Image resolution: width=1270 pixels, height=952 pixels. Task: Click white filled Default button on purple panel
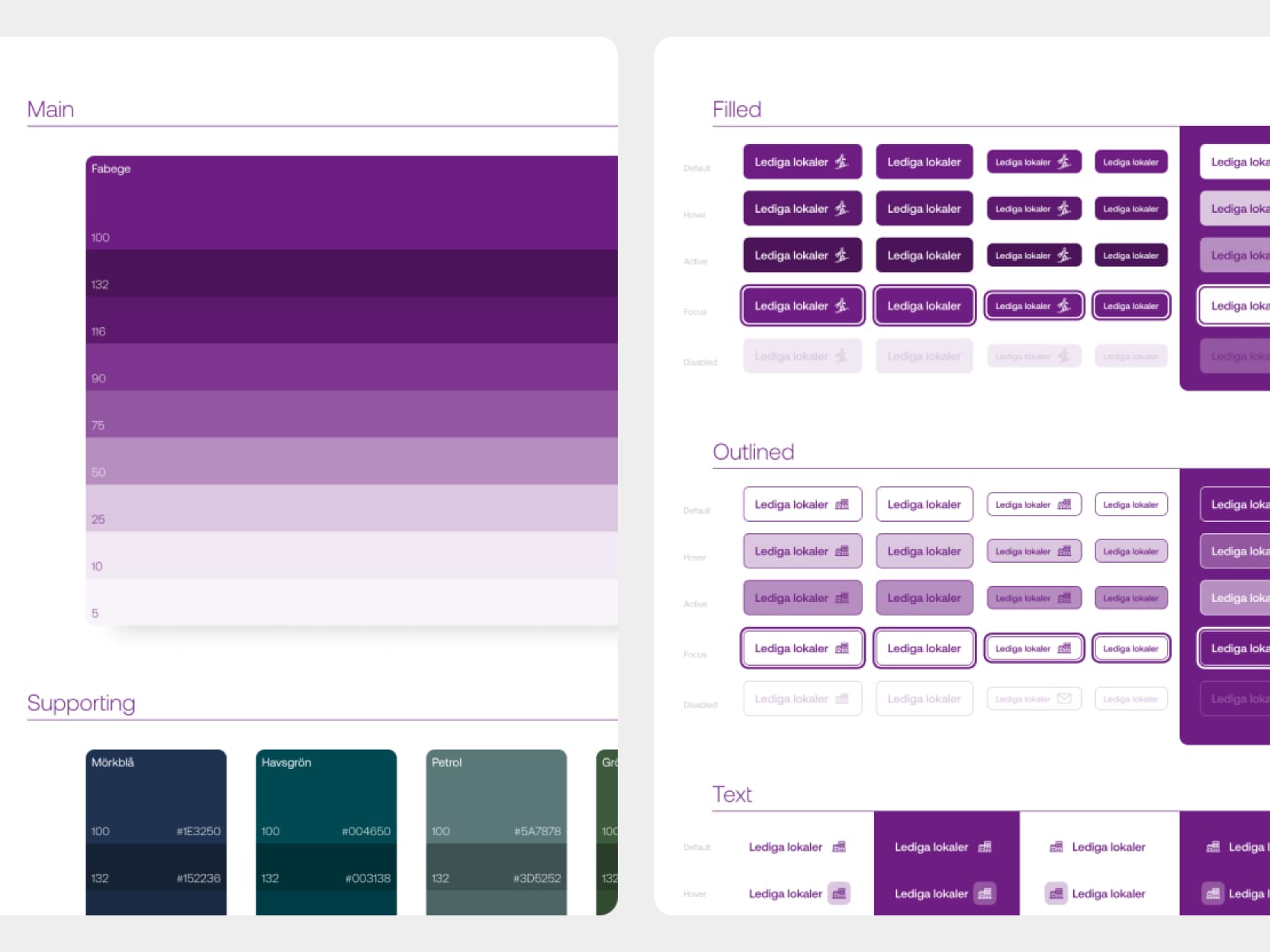click(x=1235, y=162)
